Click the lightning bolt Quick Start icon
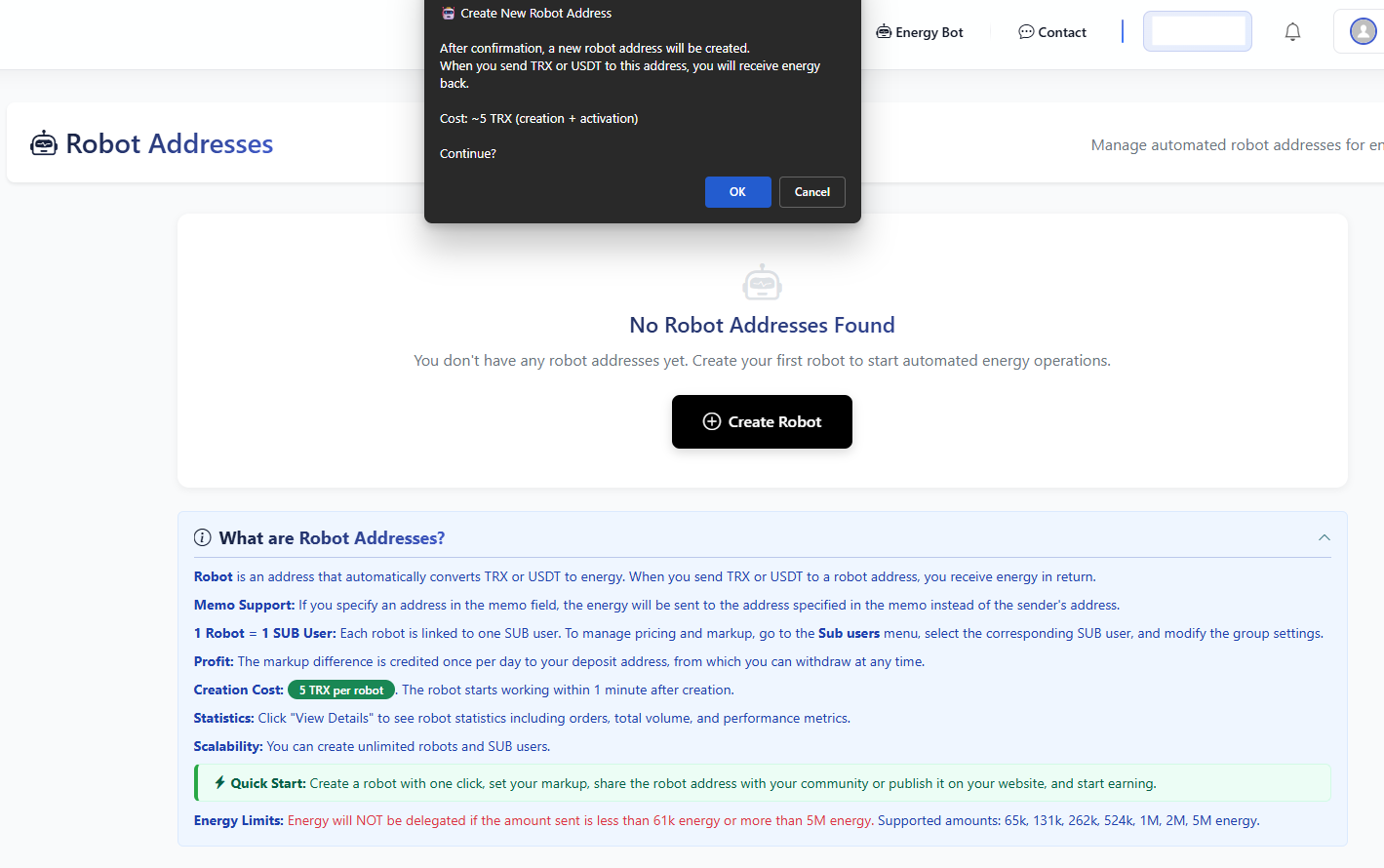 [220, 782]
